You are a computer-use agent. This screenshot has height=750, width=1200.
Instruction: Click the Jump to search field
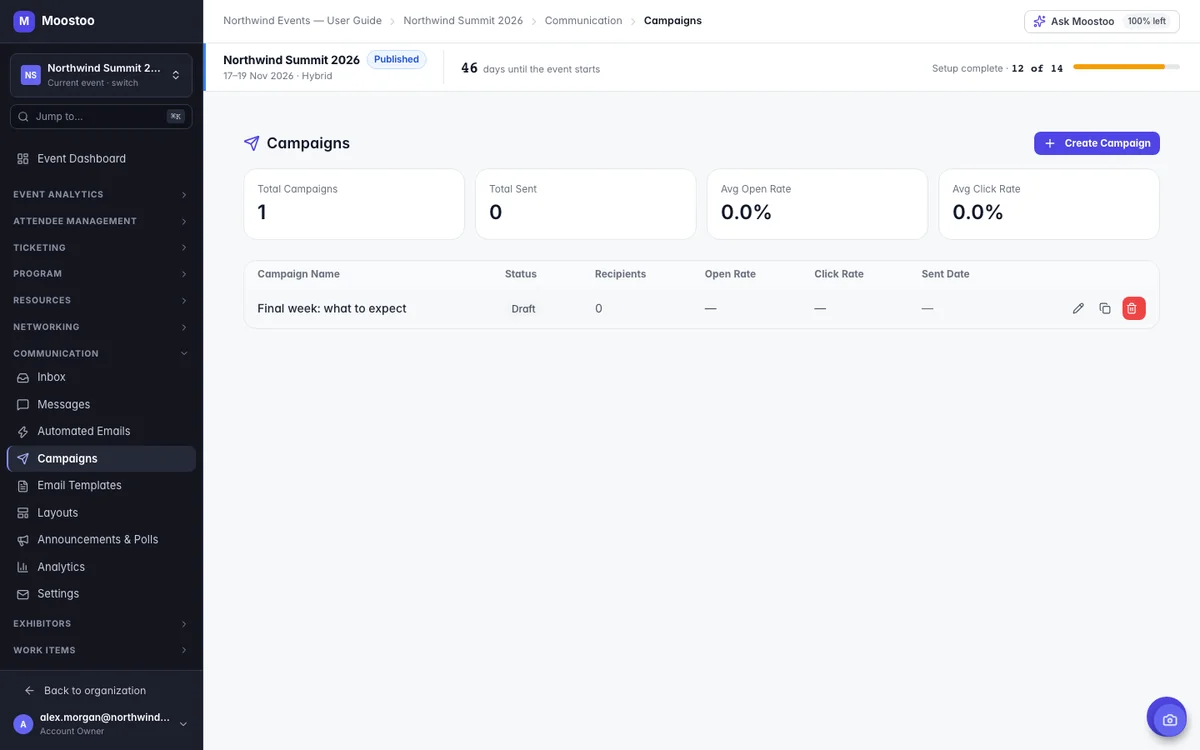(x=101, y=117)
